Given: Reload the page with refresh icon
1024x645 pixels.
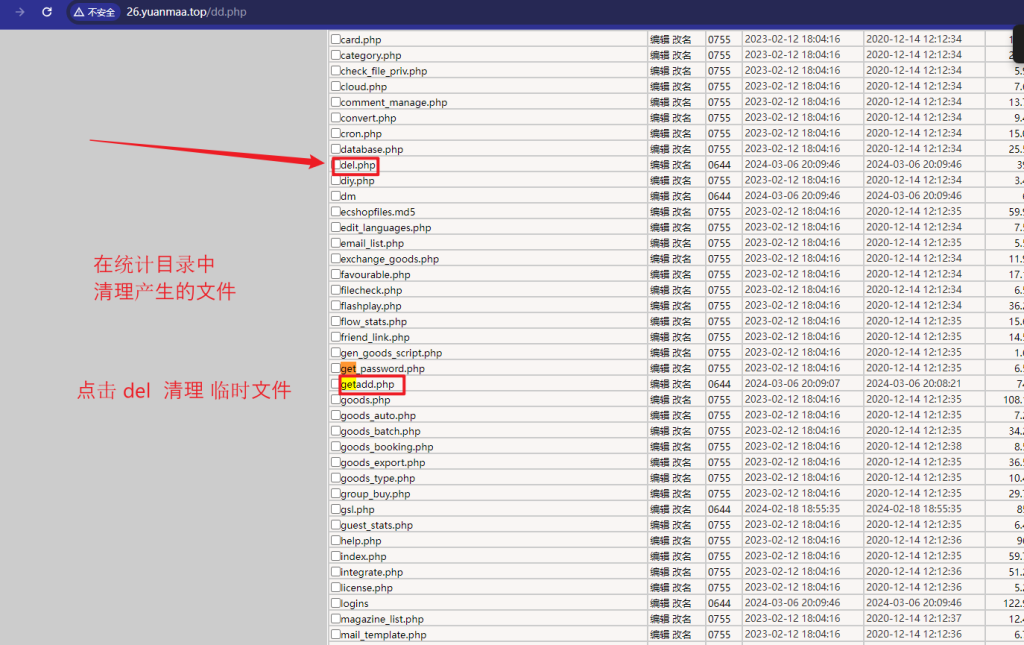Looking at the screenshot, I should [46, 12].
